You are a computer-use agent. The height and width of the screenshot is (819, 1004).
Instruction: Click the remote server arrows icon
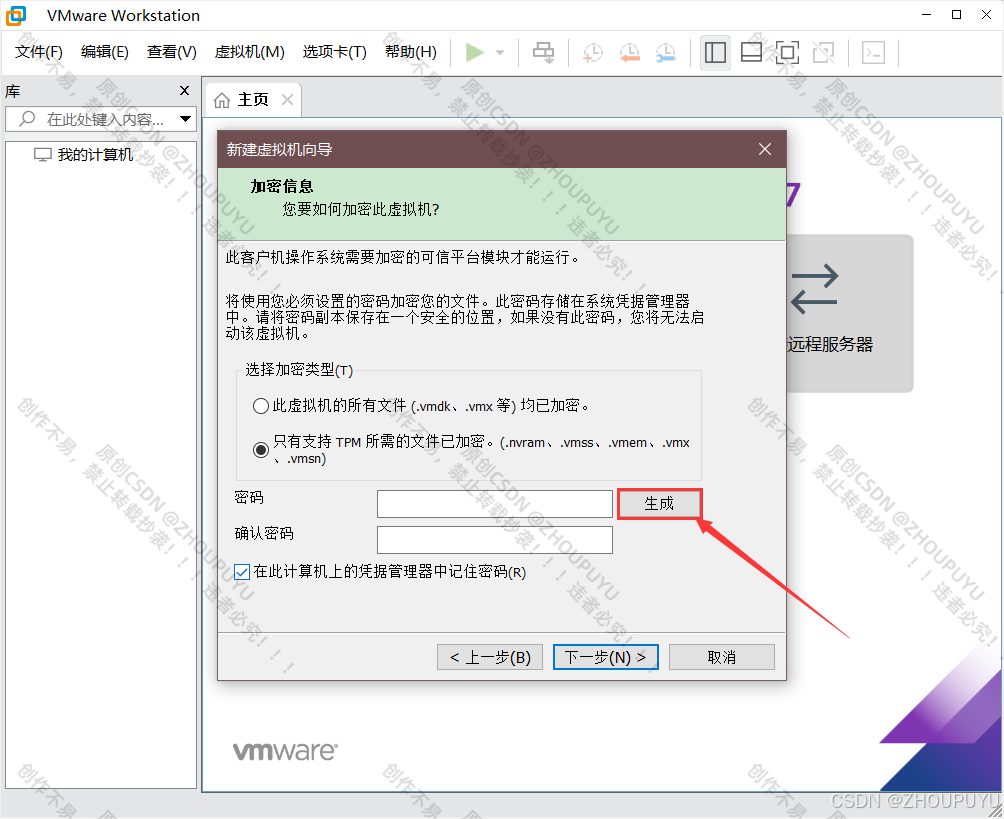(x=814, y=289)
